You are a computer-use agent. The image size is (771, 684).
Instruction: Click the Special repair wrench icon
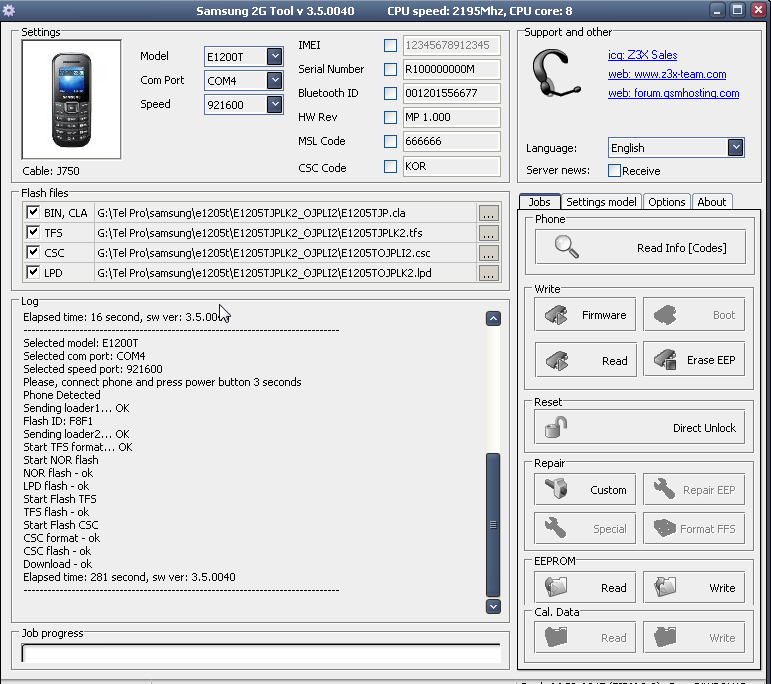coord(556,528)
